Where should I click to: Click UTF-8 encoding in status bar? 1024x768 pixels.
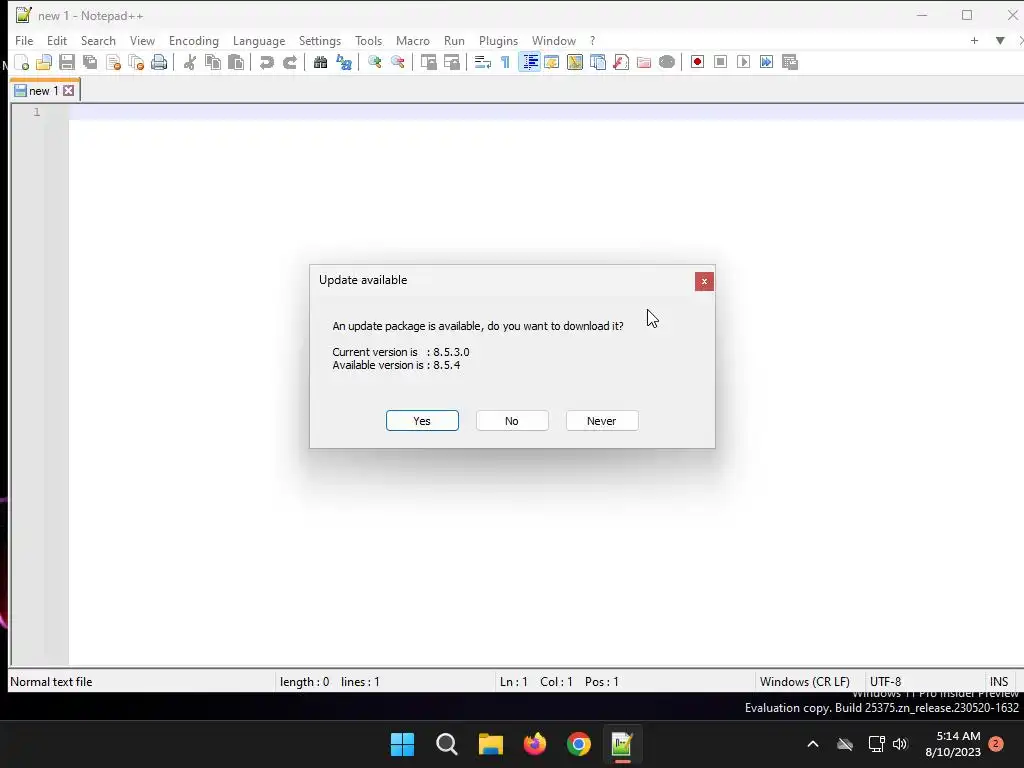tap(886, 682)
